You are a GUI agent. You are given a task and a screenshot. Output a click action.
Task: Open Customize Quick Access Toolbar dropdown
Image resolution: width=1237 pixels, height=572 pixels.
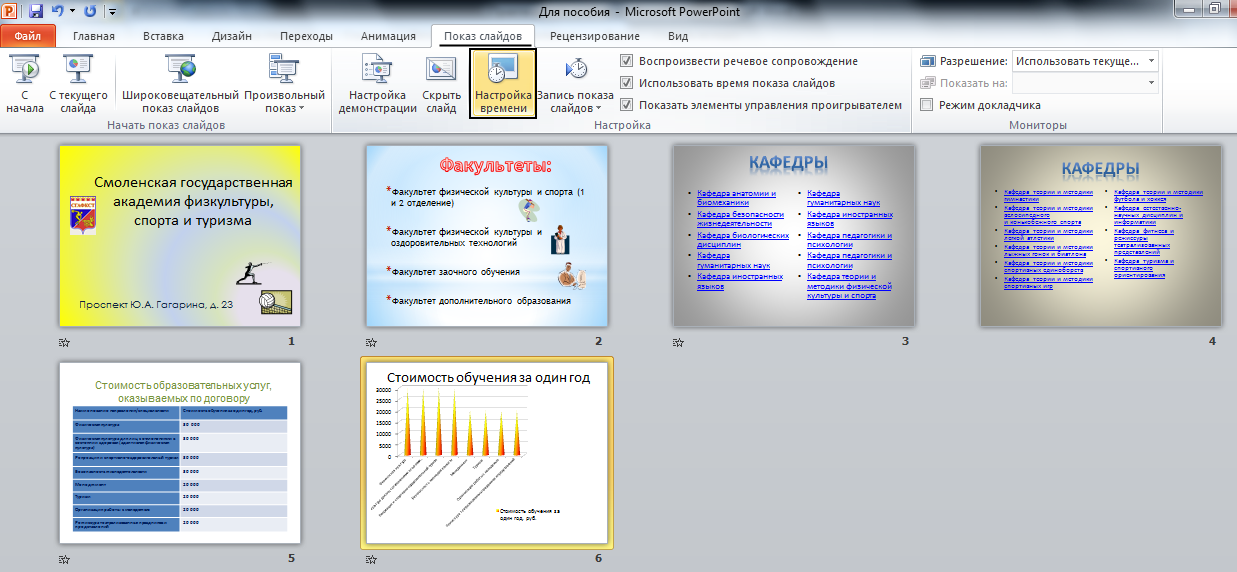[x=111, y=12]
